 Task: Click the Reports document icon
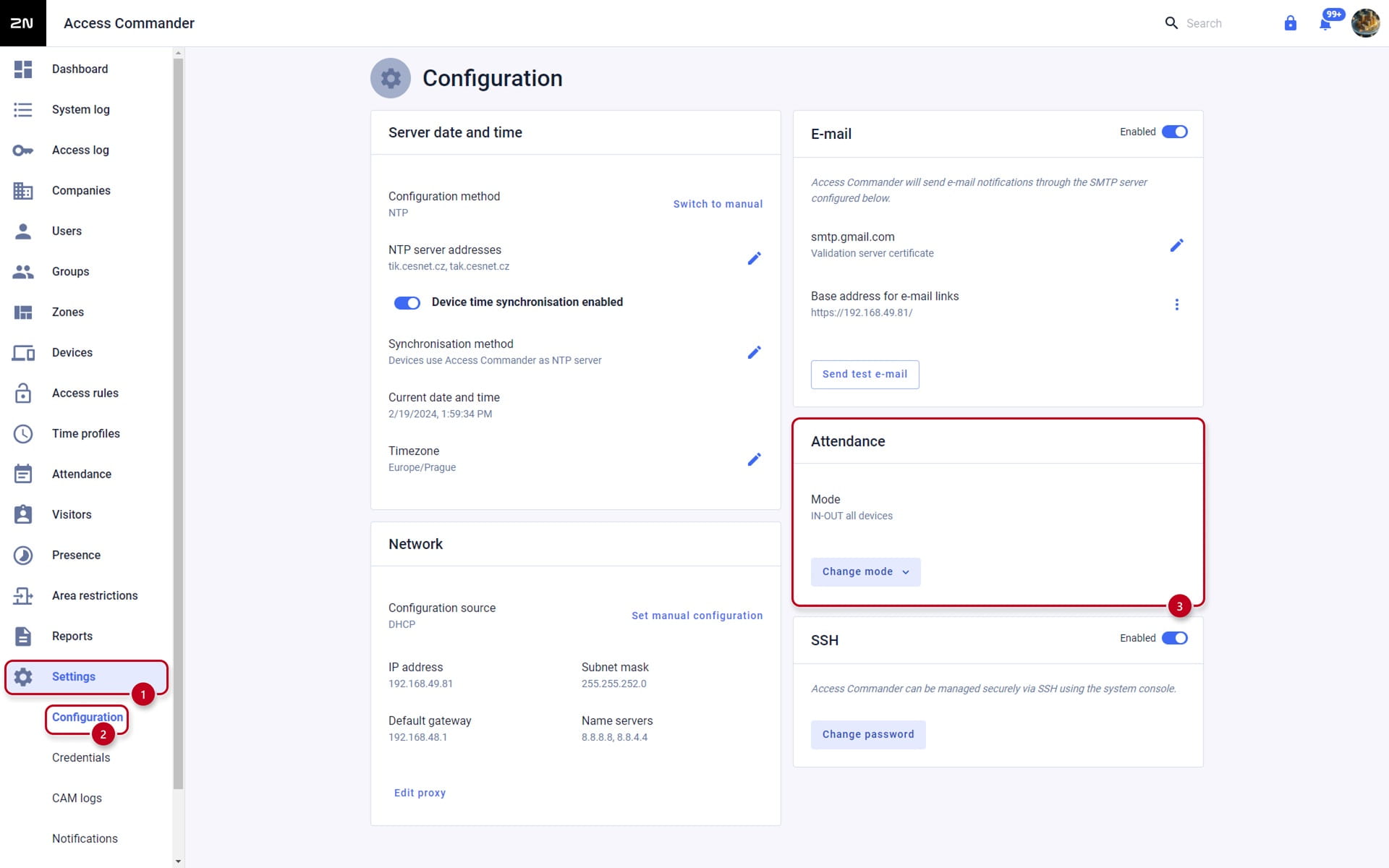23,637
